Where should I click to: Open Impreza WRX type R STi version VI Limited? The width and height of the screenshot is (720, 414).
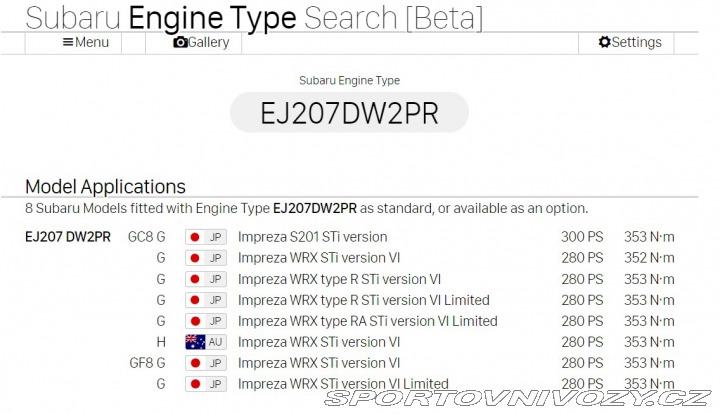[363, 300]
